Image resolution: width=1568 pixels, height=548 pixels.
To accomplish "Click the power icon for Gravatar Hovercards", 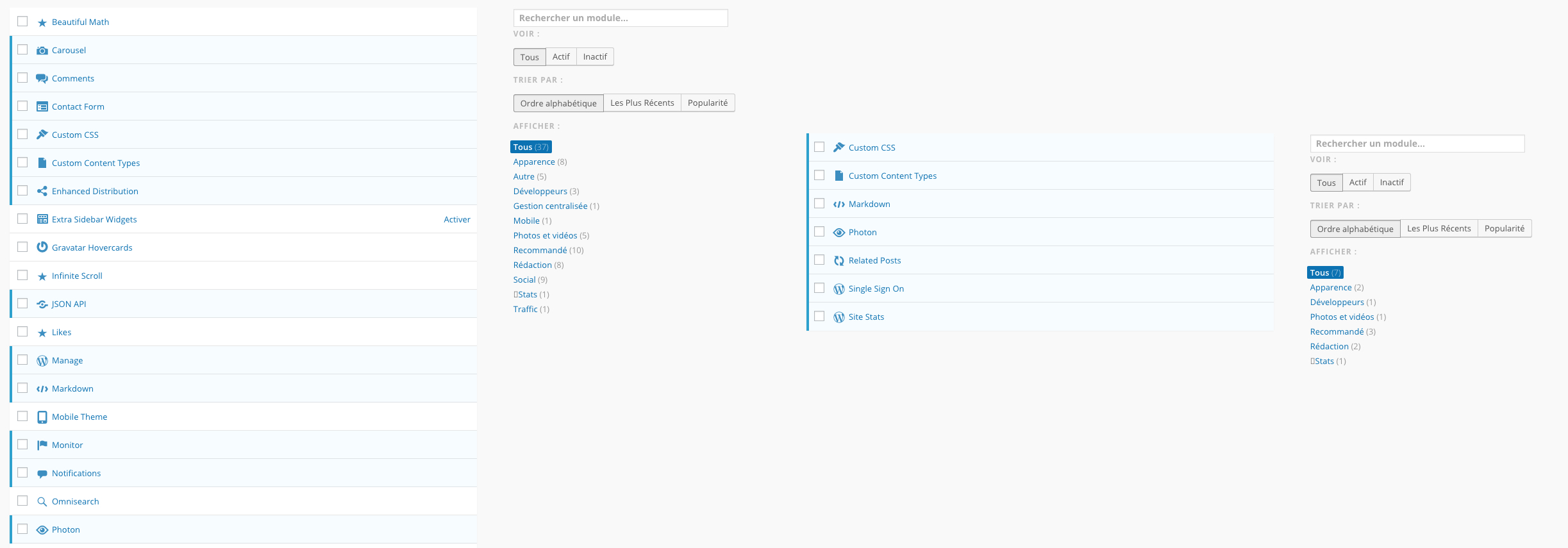I will tap(42, 247).
